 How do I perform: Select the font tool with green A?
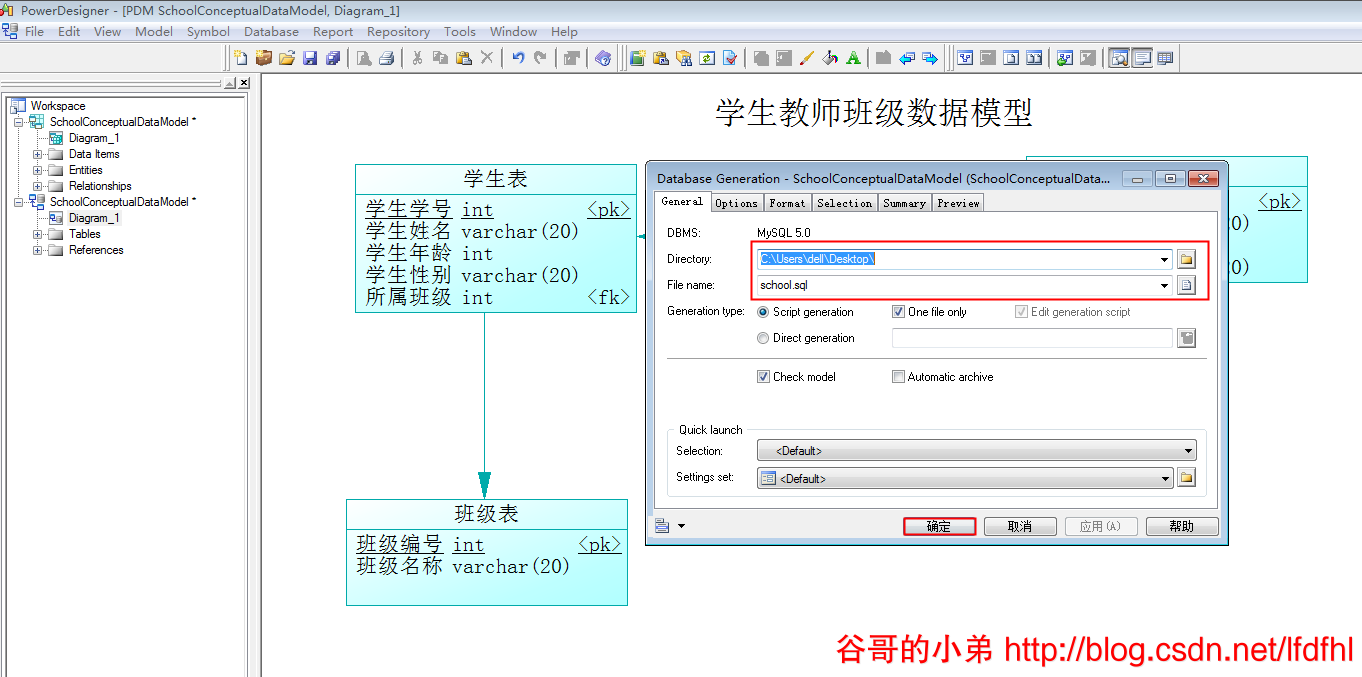[x=852, y=57]
